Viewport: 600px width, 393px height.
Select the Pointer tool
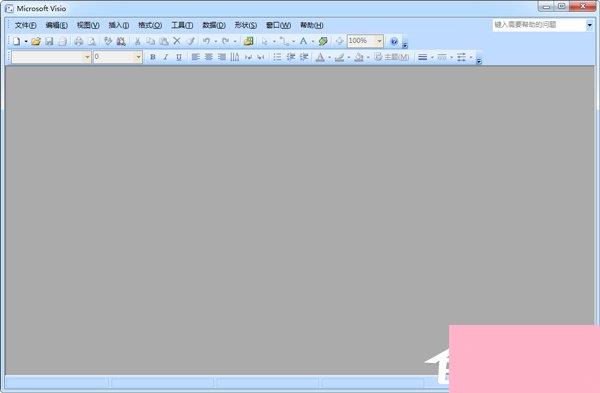tap(265, 41)
